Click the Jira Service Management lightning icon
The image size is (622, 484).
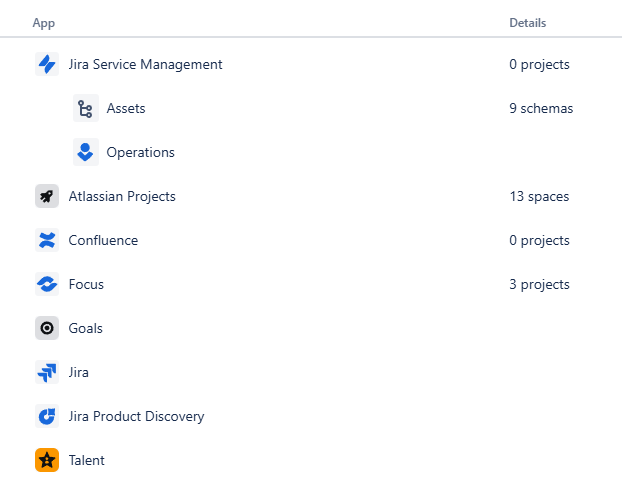(x=47, y=64)
